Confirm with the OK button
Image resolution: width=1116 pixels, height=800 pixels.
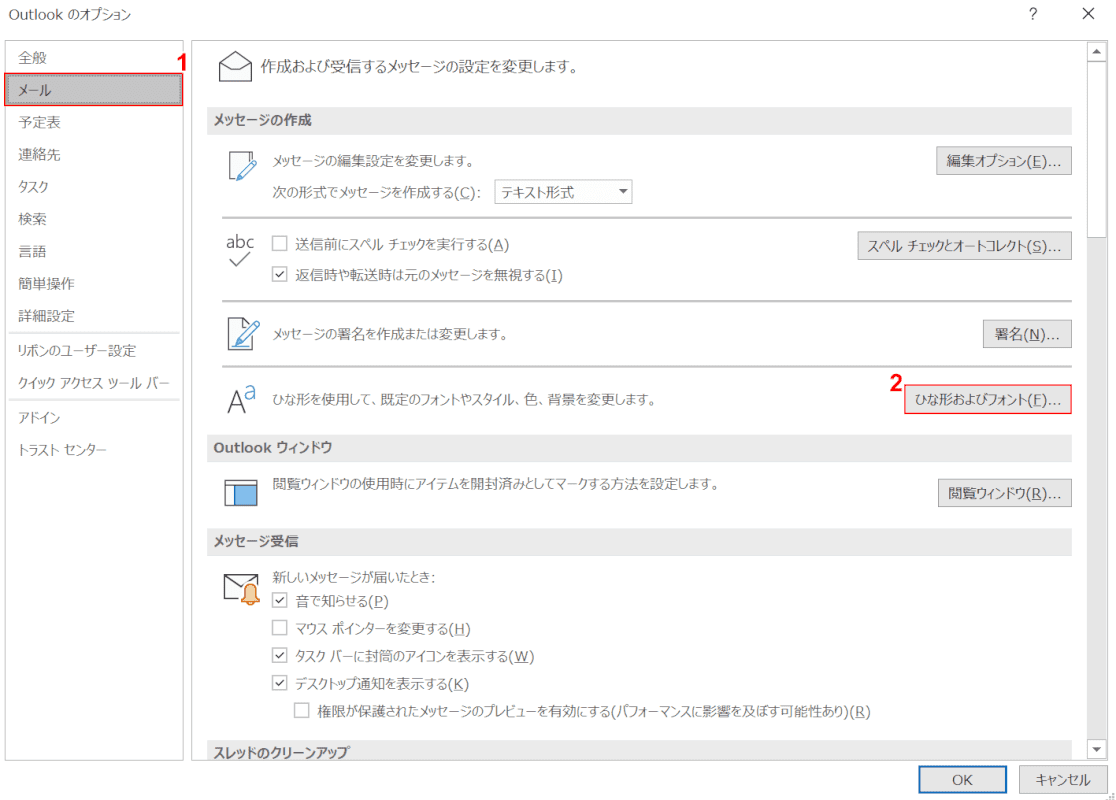962,779
